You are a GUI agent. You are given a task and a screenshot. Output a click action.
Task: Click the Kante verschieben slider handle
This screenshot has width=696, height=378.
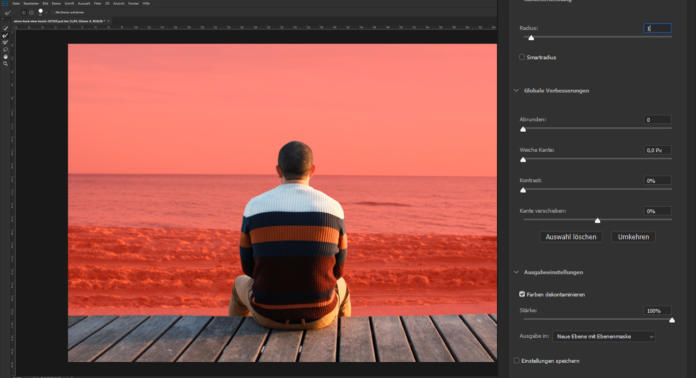pos(597,220)
